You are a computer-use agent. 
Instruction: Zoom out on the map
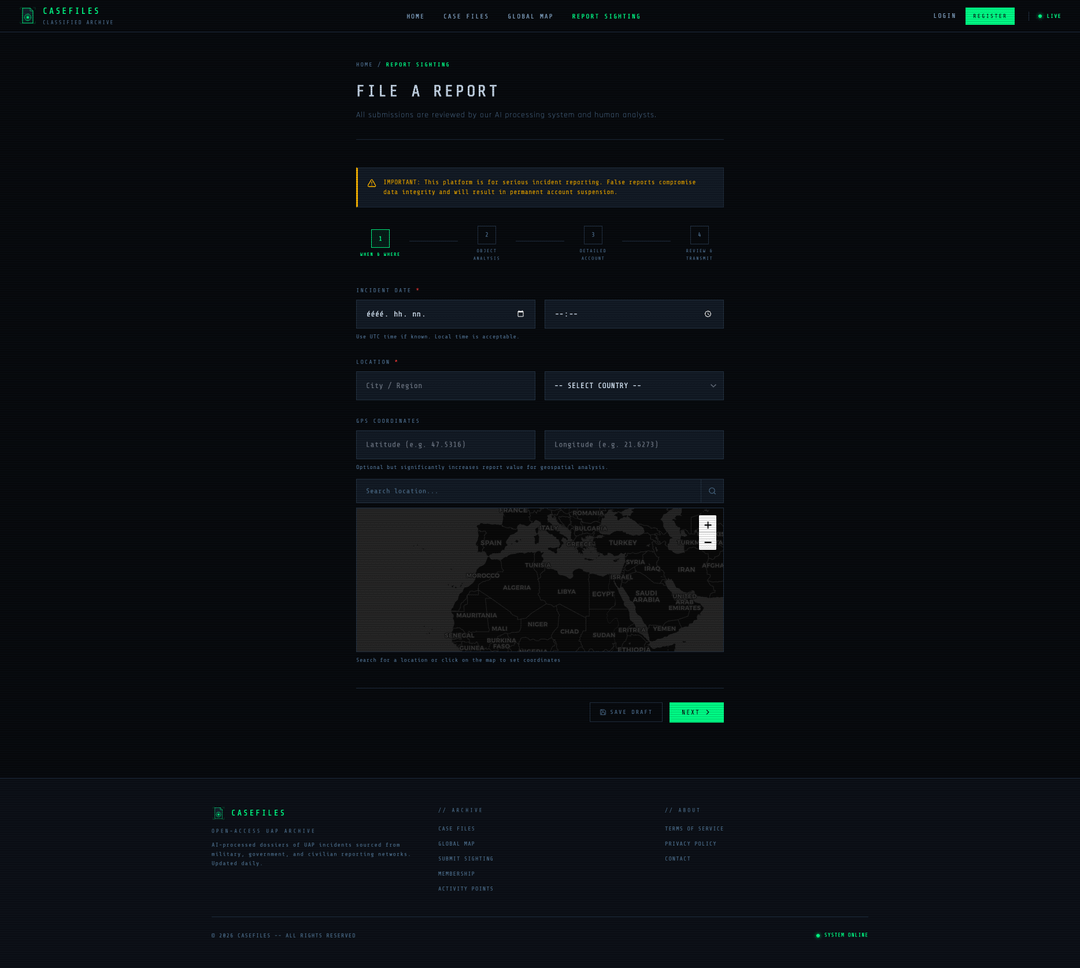click(708, 543)
